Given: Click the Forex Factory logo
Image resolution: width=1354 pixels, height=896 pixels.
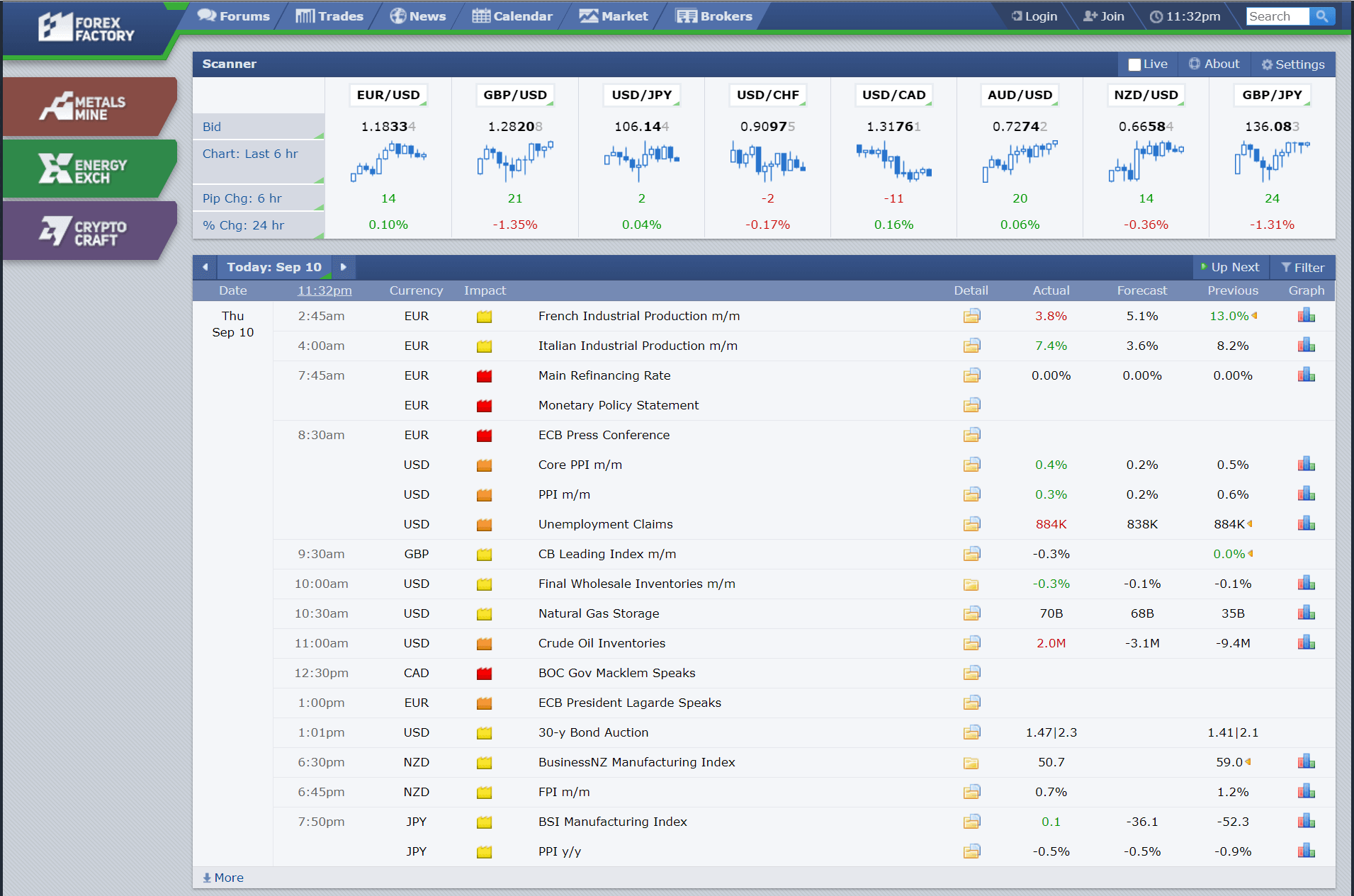Looking at the screenshot, I should pos(86,28).
